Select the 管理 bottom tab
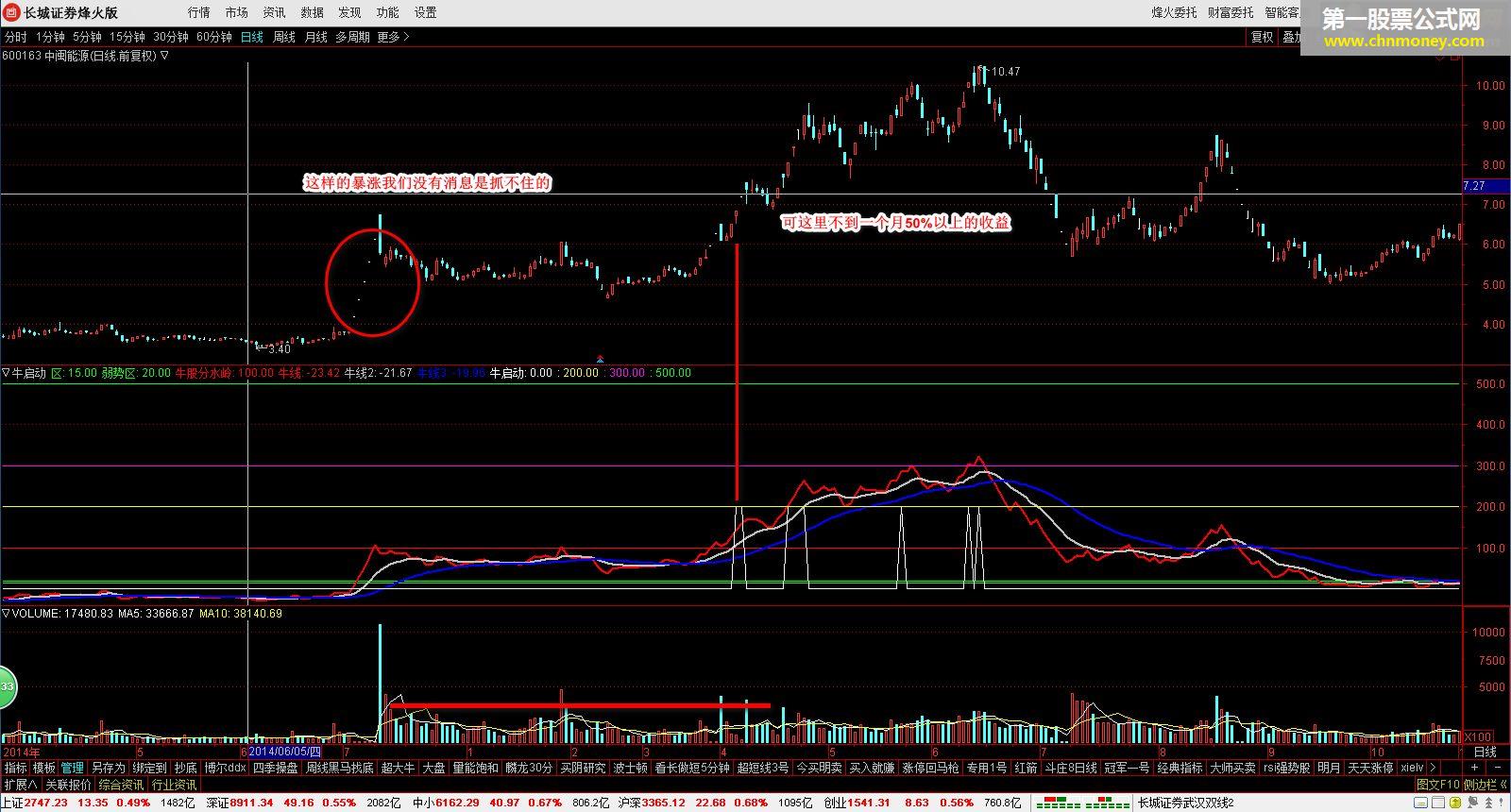Image resolution: width=1511 pixels, height=812 pixels. point(73,768)
